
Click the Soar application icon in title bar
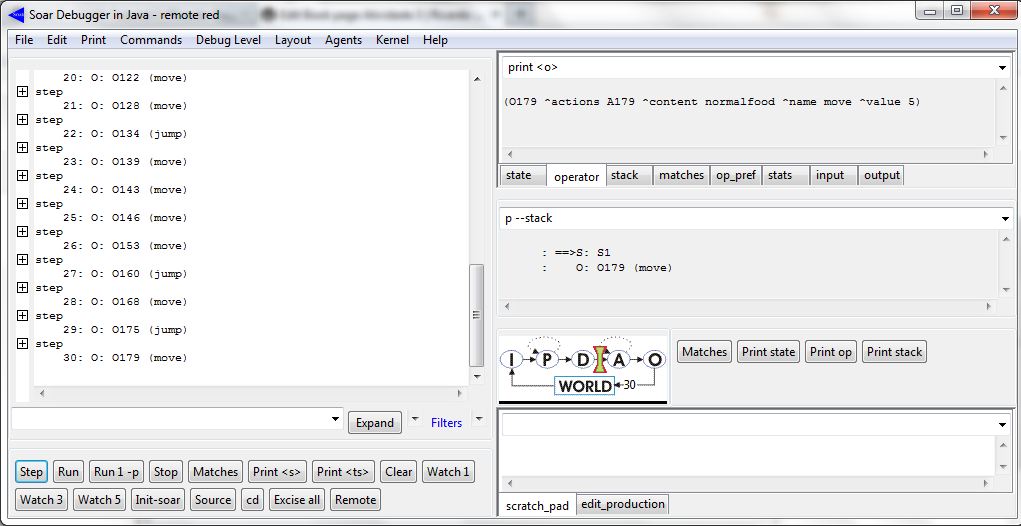[x=16, y=12]
